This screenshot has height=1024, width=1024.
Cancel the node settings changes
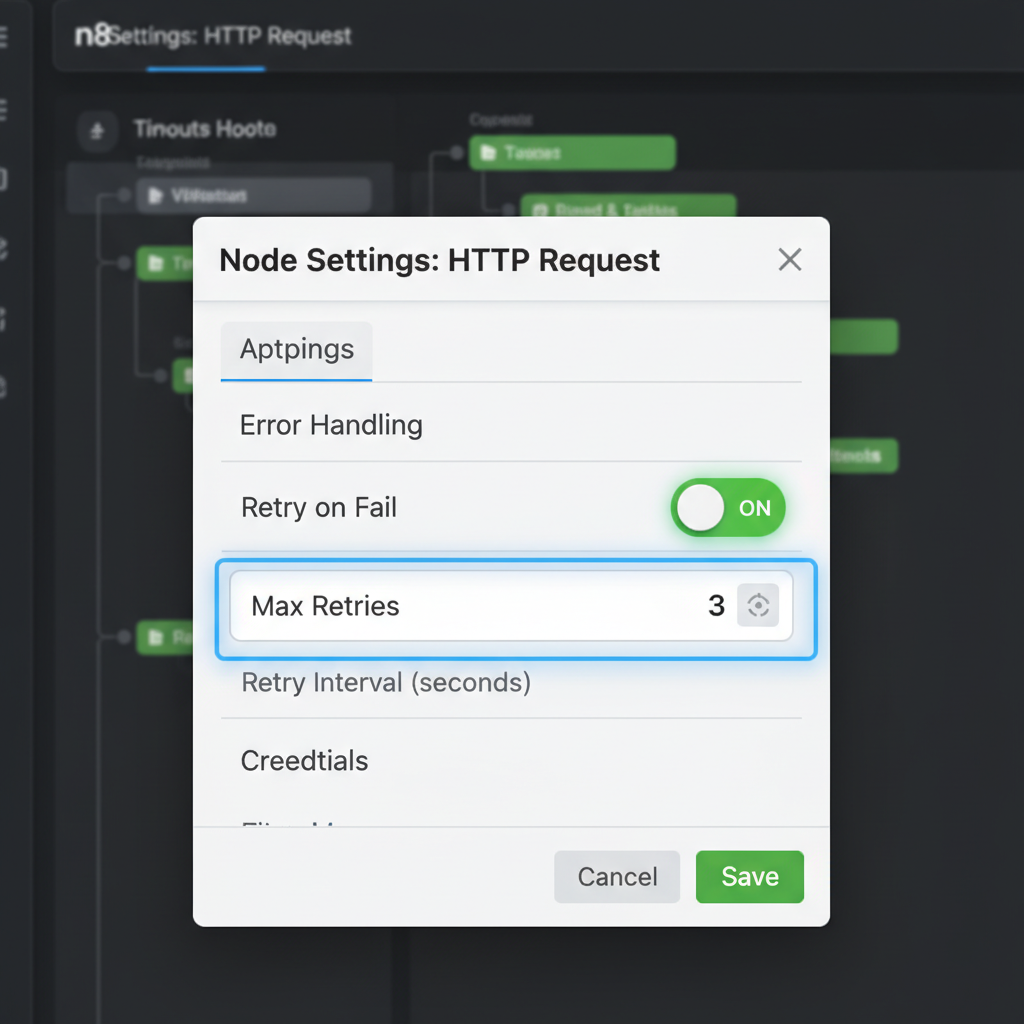[616, 877]
